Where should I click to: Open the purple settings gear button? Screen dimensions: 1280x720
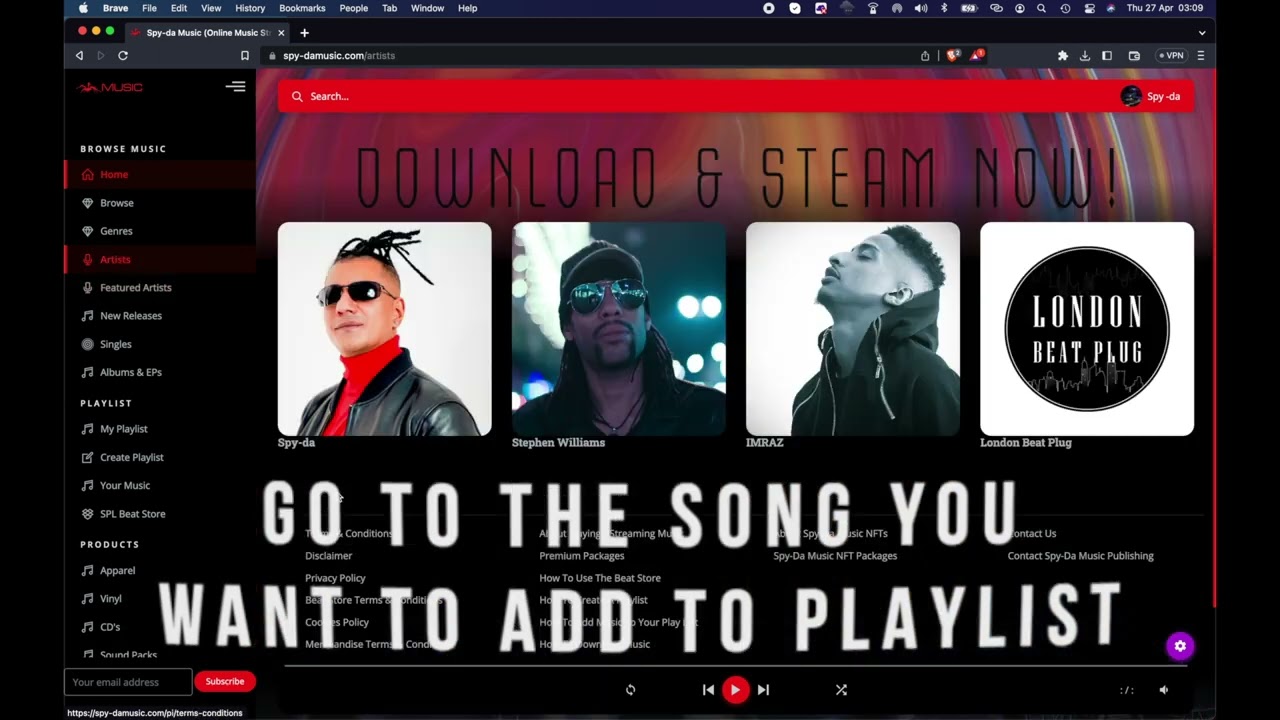(x=1180, y=646)
